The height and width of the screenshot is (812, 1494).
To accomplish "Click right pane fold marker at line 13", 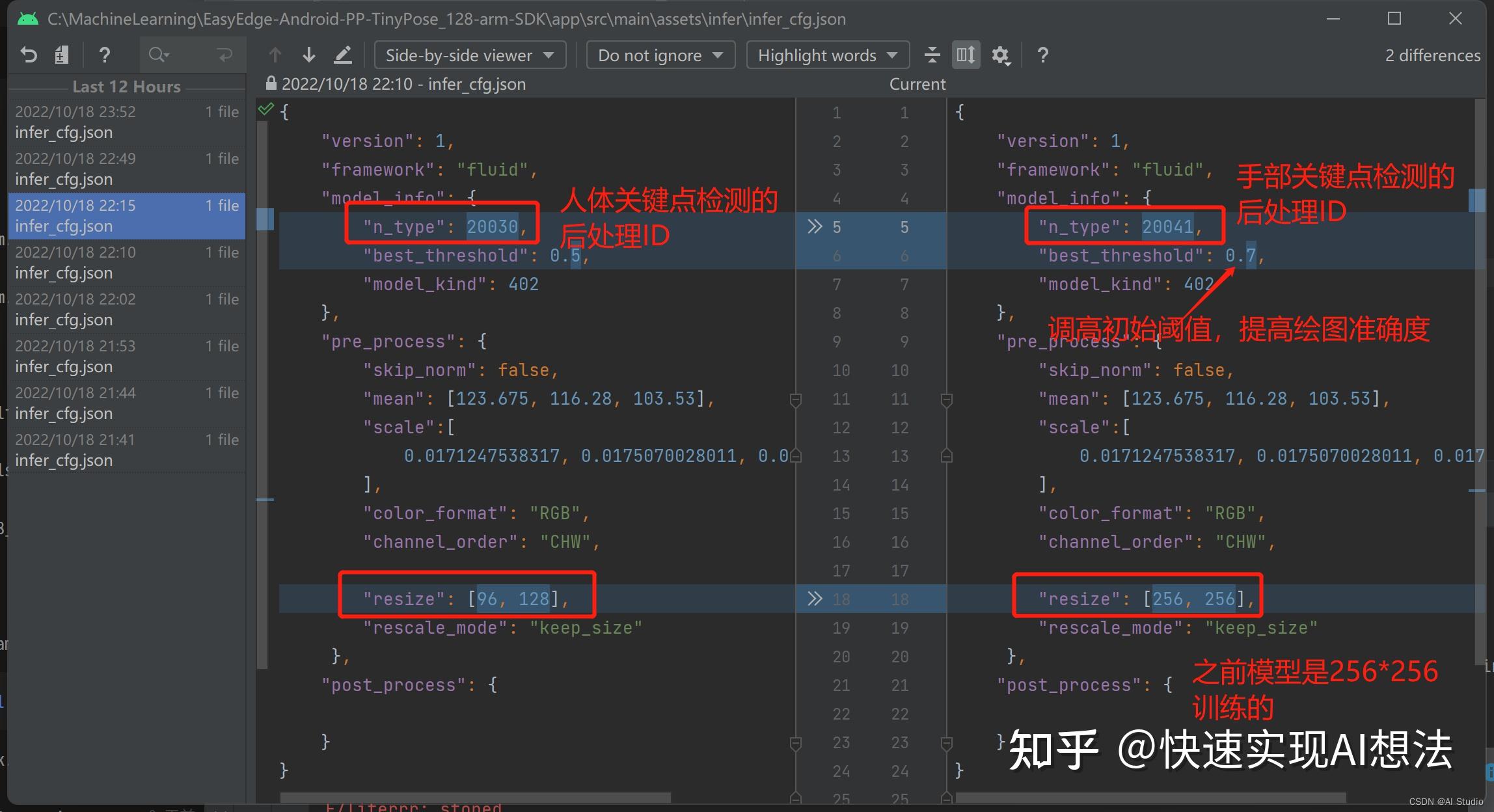I will [x=947, y=455].
